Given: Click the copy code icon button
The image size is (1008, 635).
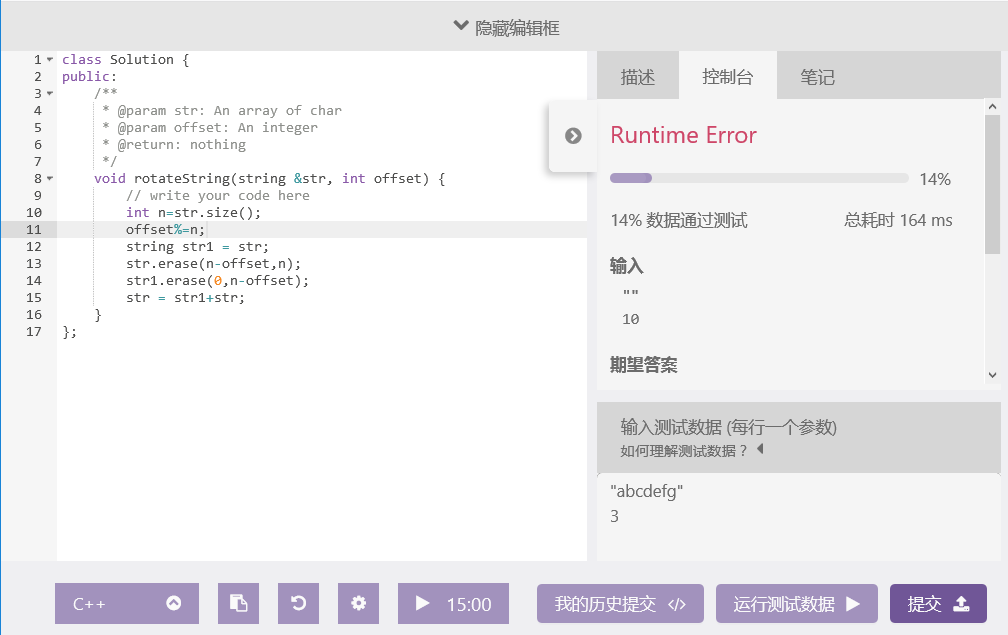Looking at the screenshot, I should tap(238, 604).
